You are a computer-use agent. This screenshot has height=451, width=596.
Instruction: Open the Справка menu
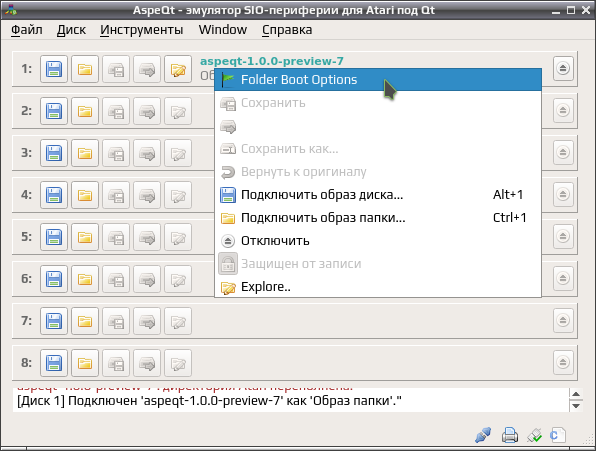[287, 30]
